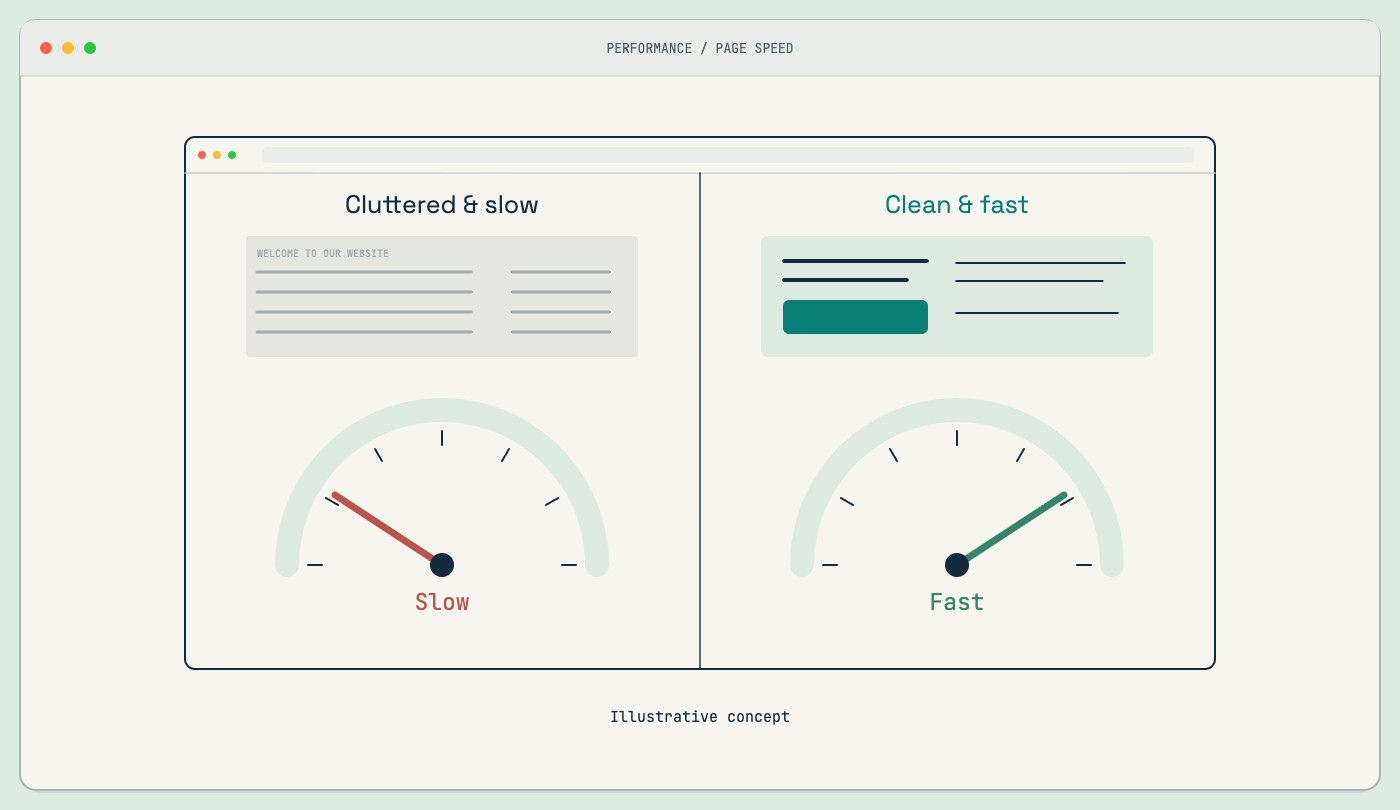1400x810 pixels.
Task: Click the inner browser's red dot
Action: pos(202,155)
